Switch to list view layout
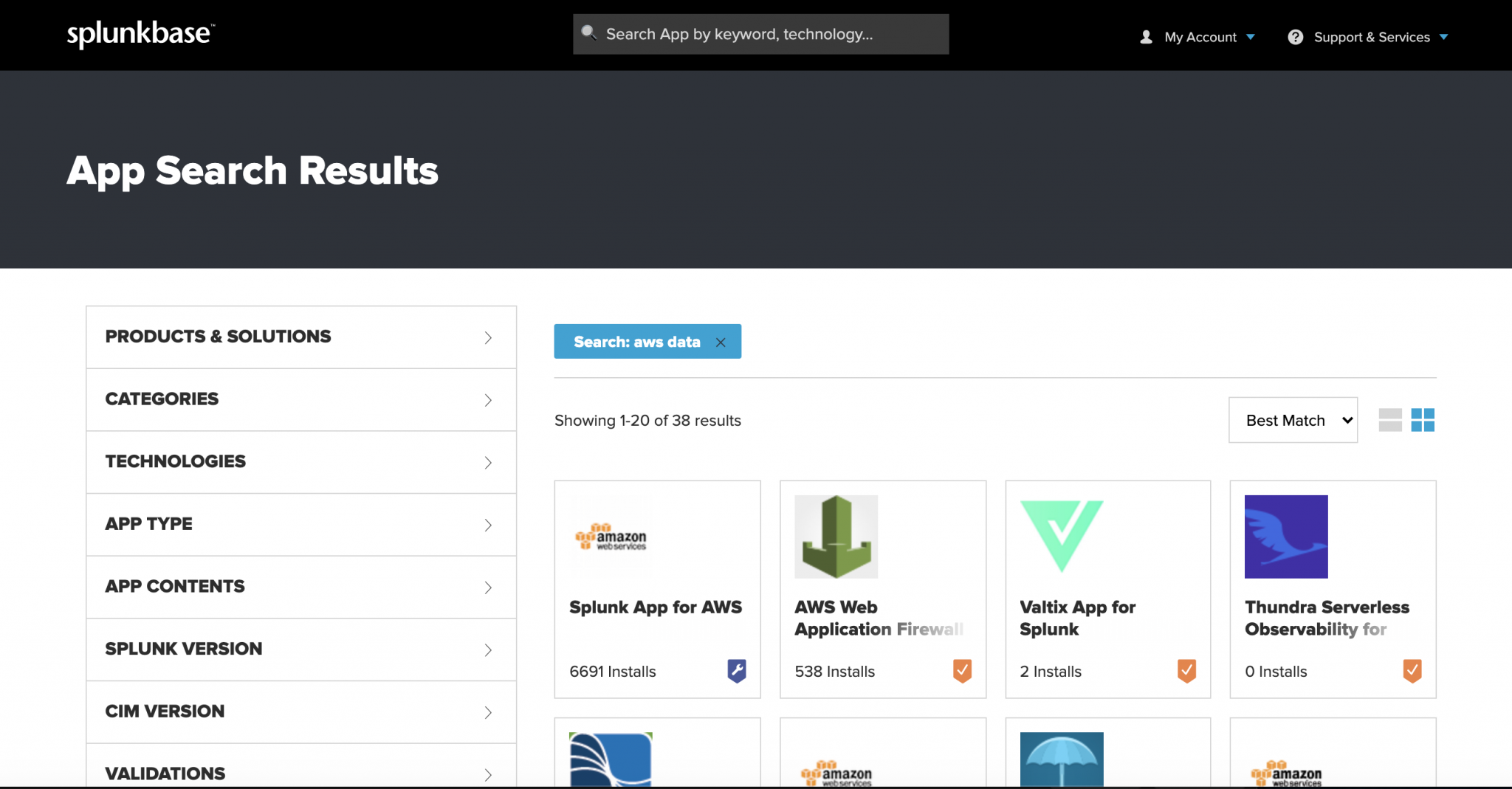 (1391, 419)
